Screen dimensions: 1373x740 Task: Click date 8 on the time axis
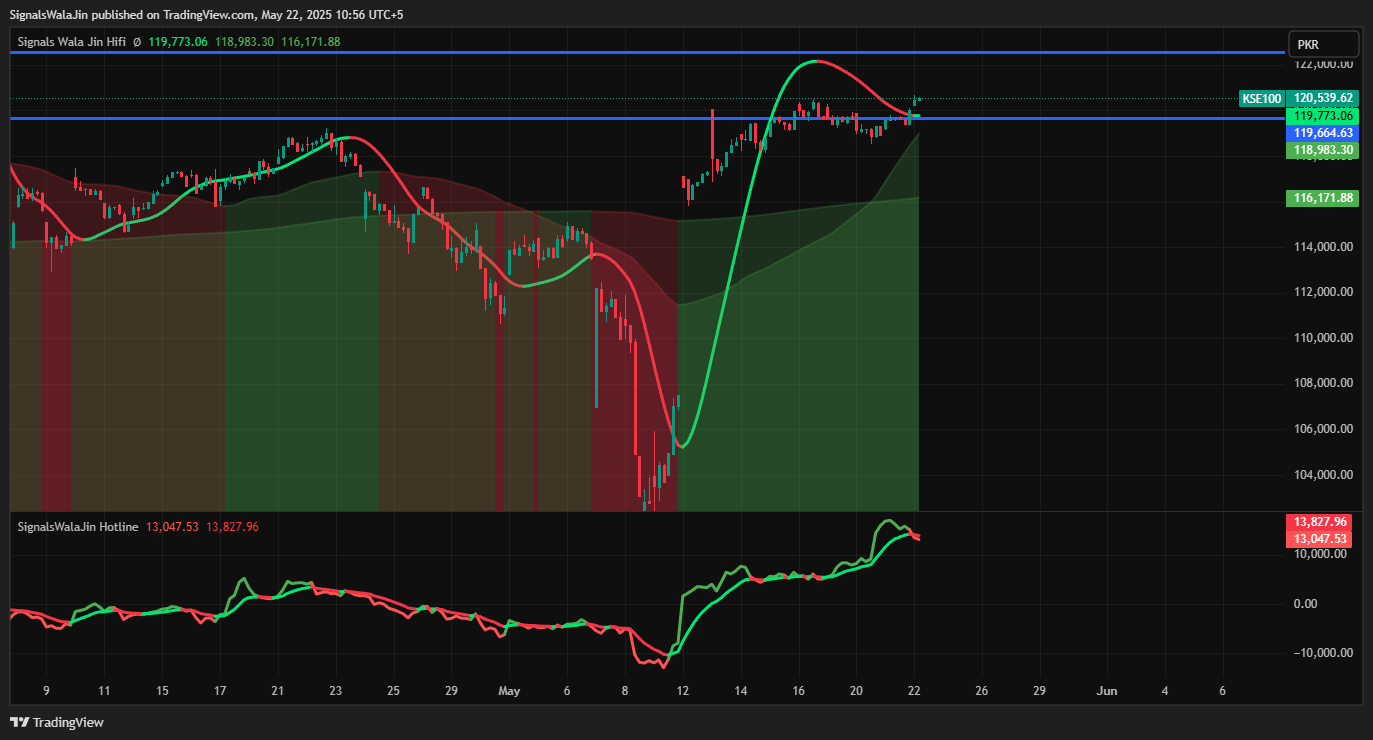pyautogui.click(x=625, y=691)
